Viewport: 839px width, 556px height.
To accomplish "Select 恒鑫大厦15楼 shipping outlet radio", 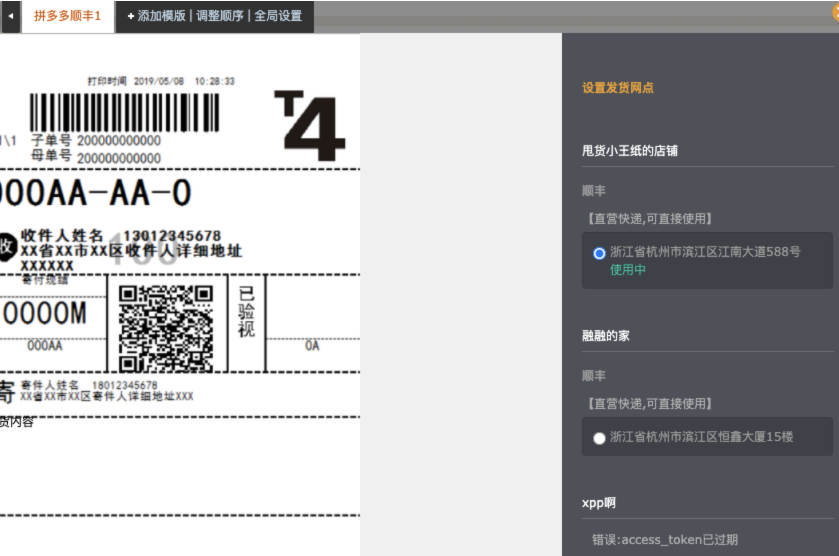I will point(599,438).
